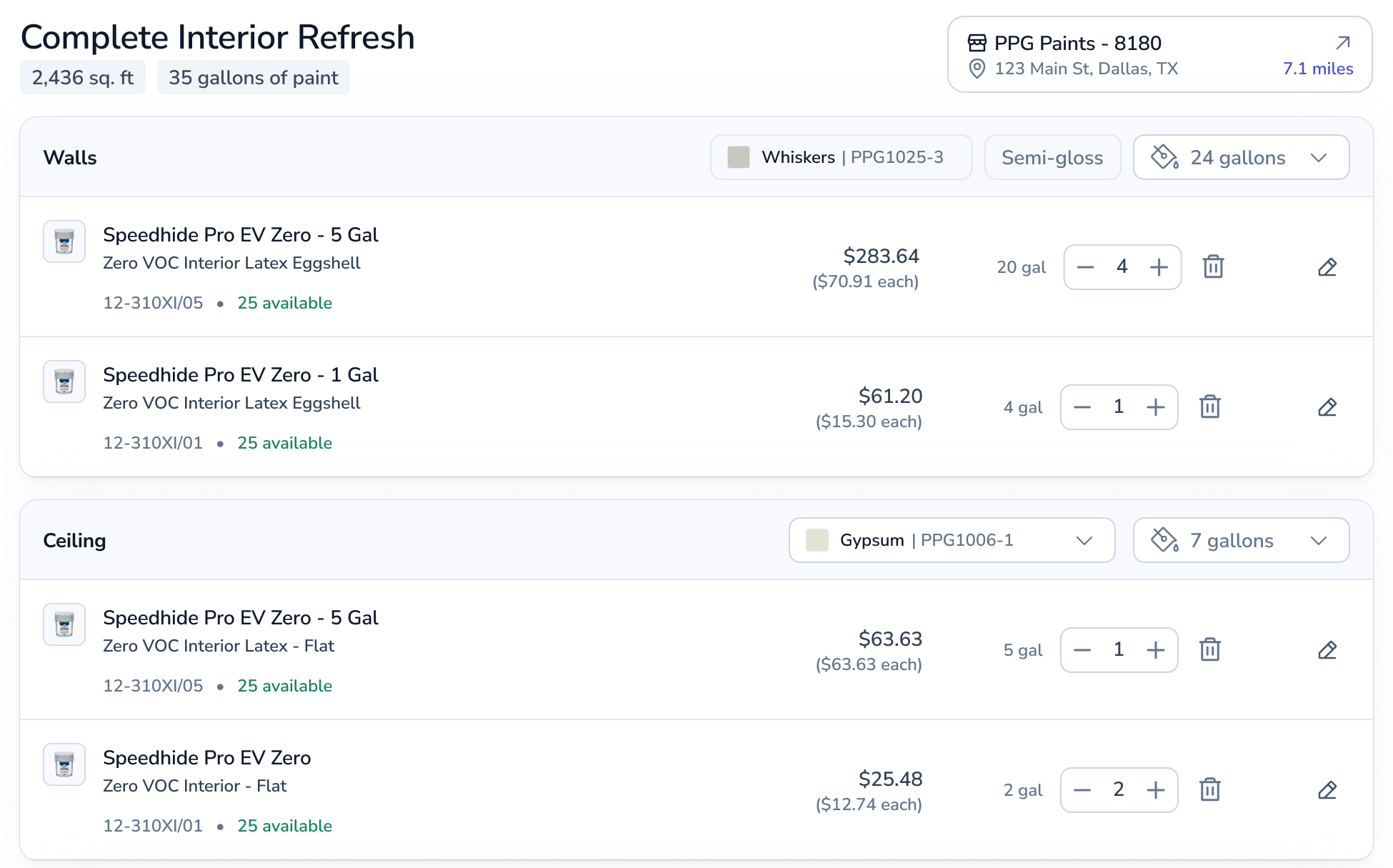Edit the Walls 1 Gal Eggshell item

click(x=1327, y=407)
